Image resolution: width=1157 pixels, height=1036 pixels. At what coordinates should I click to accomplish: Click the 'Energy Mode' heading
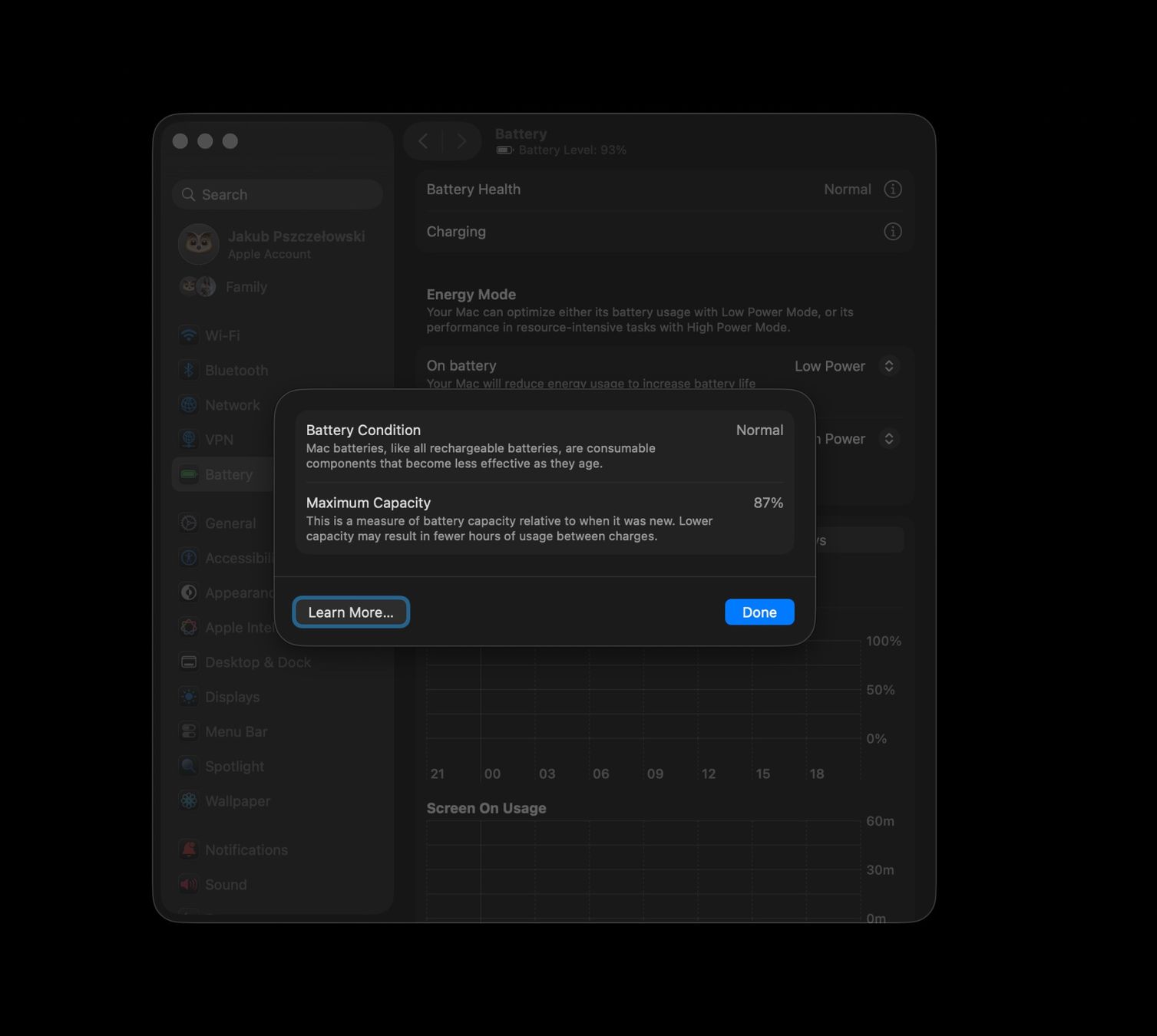point(471,294)
